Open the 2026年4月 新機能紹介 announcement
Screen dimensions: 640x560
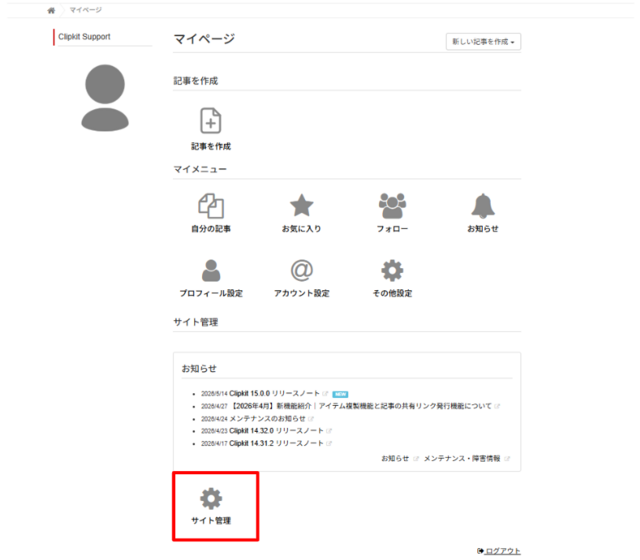(361, 406)
